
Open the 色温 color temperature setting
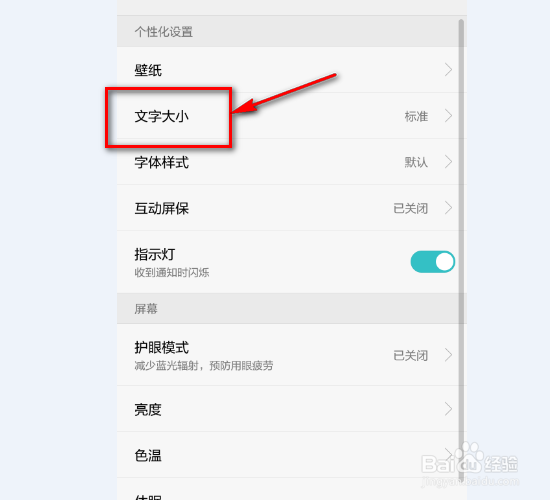(x=292, y=455)
